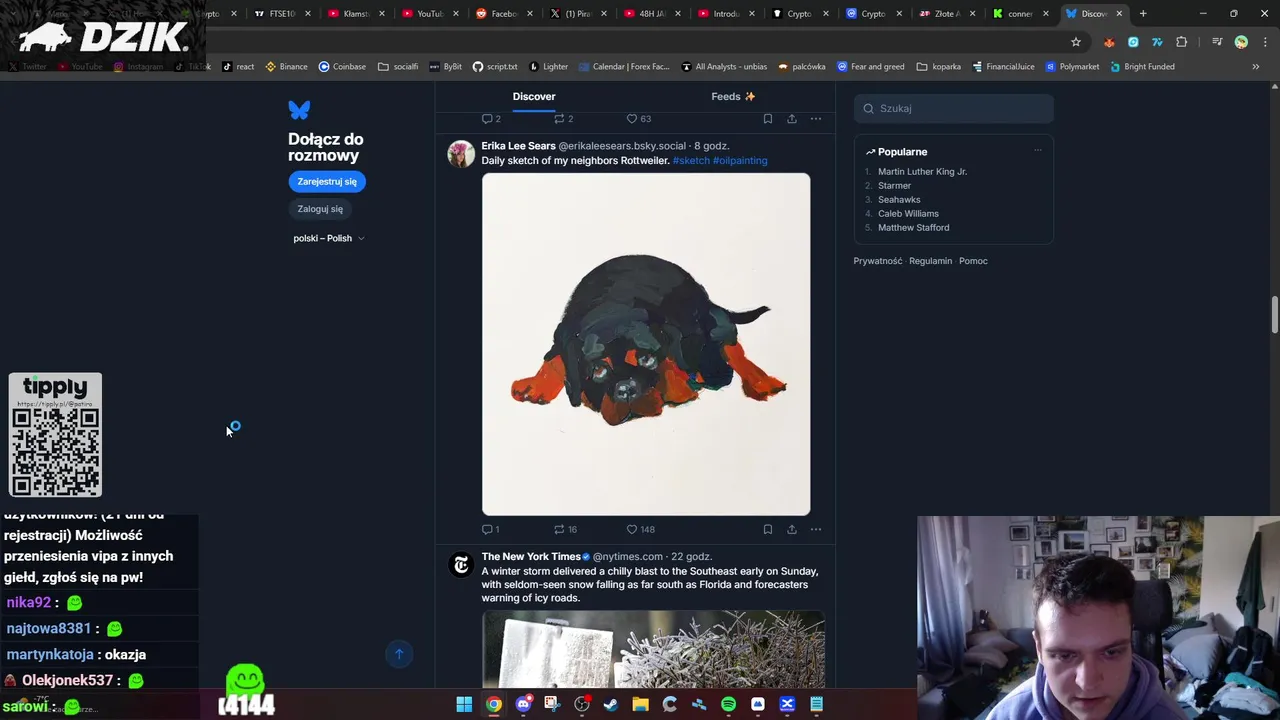
Task: Open the socialfi bookmarks folder
Action: point(398,66)
